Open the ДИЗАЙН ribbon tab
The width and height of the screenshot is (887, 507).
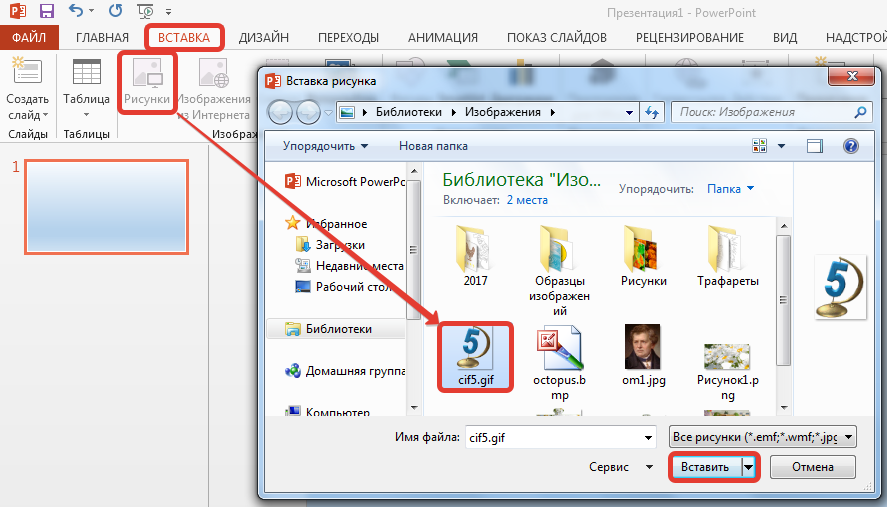click(264, 38)
